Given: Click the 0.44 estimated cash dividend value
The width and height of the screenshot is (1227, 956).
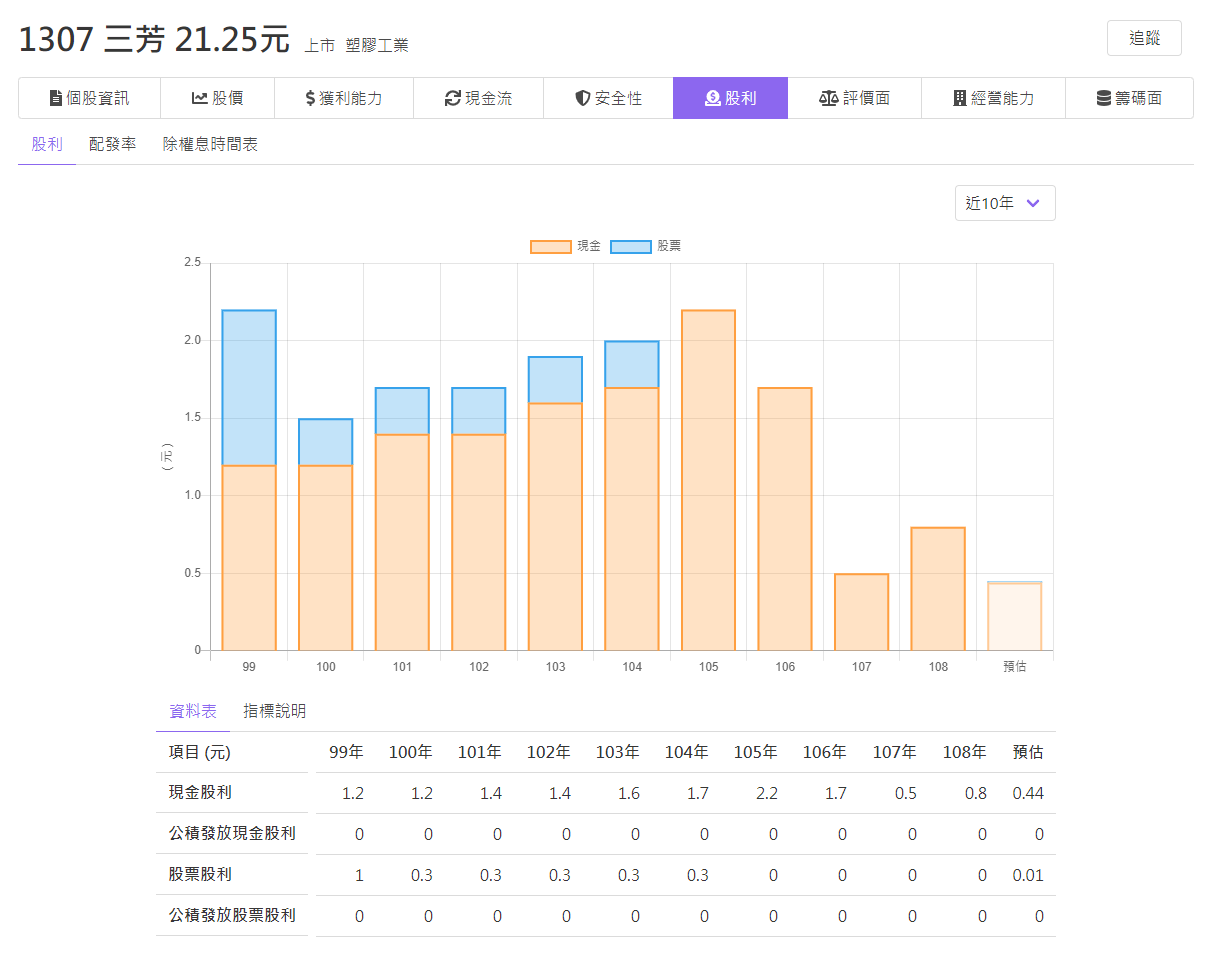Looking at the screenshot, I should click(x=1028, y=793).
